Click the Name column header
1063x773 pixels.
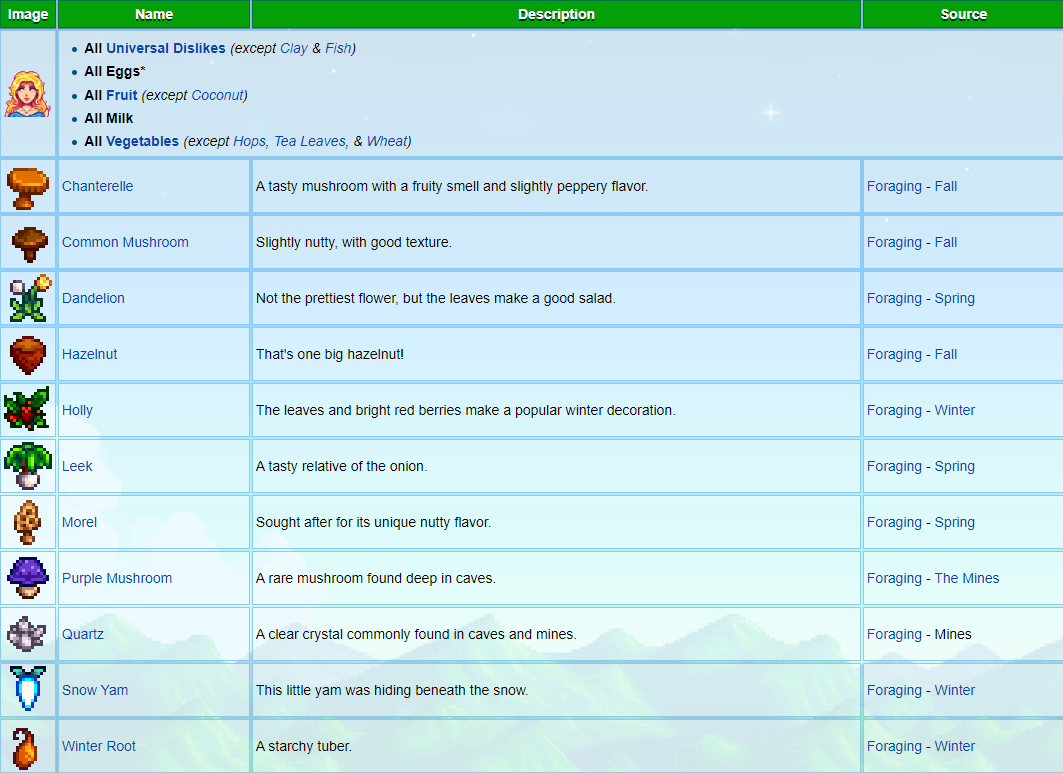pyautogui.click(x=154, y=14)
